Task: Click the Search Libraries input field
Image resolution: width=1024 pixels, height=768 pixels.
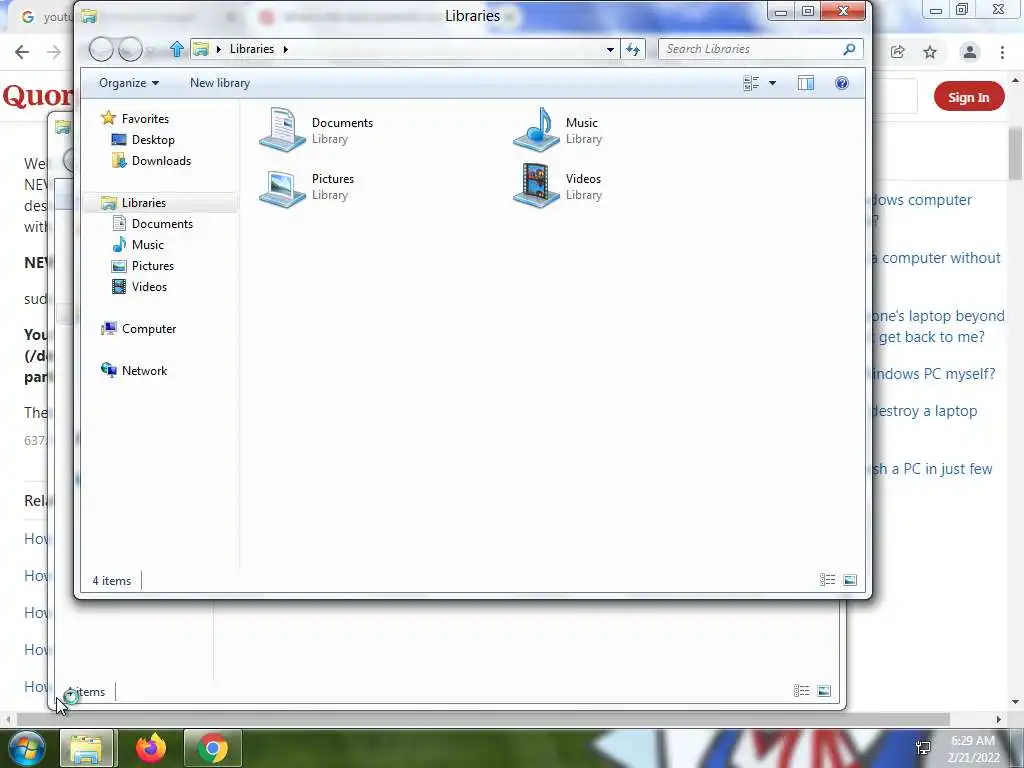Action: point(749,49)
